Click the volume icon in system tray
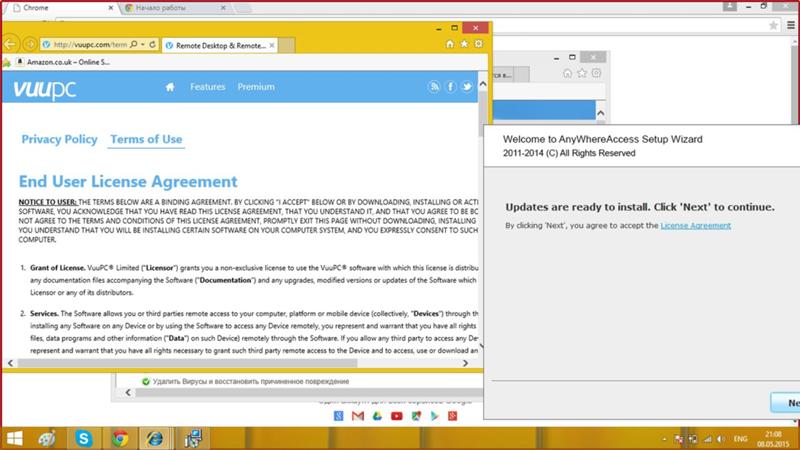Image resolution: width=800 pixels, height=450 pixels. click(x=720, y=439)
